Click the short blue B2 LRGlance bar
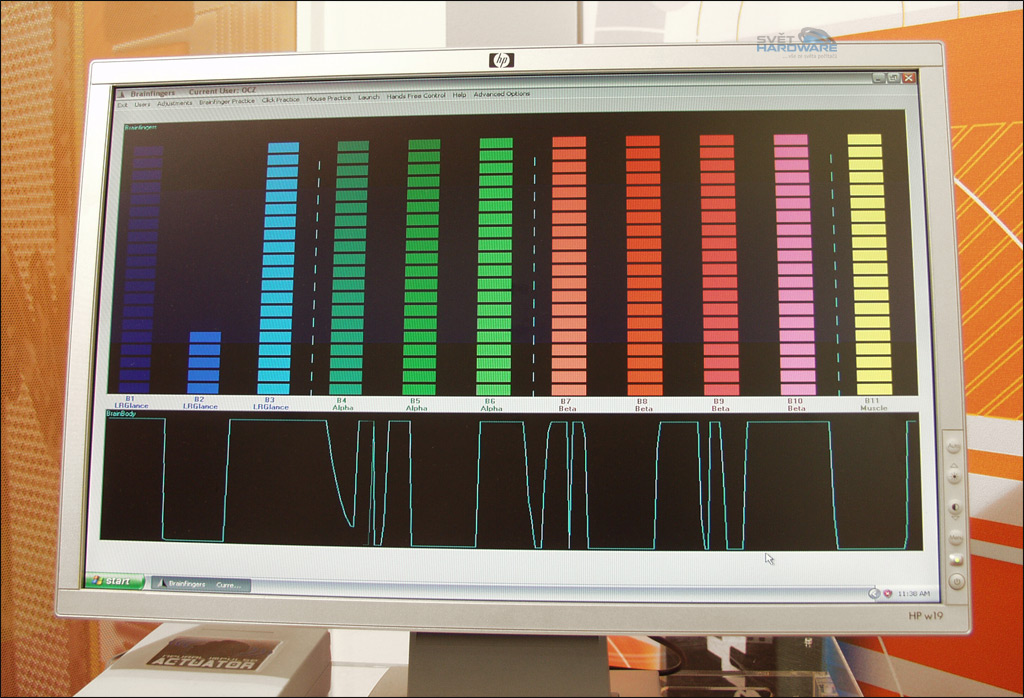This screenshot has height=698, width=1024. tap(203, 362)
